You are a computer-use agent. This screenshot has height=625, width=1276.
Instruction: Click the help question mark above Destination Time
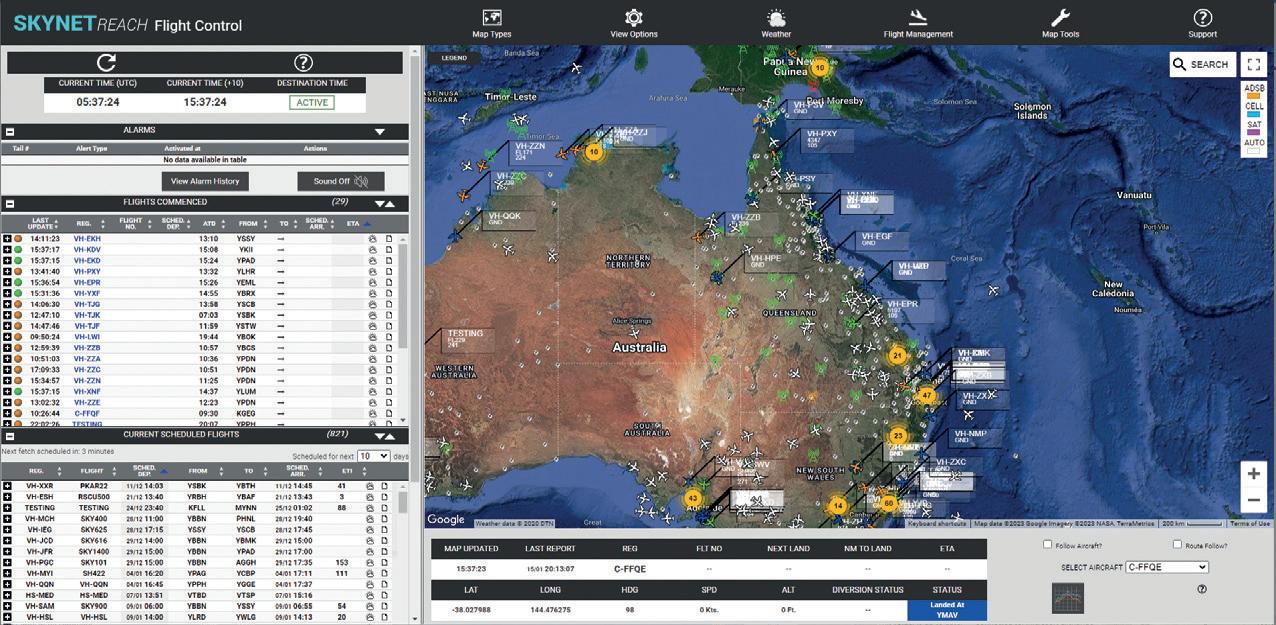coord(303,63)
